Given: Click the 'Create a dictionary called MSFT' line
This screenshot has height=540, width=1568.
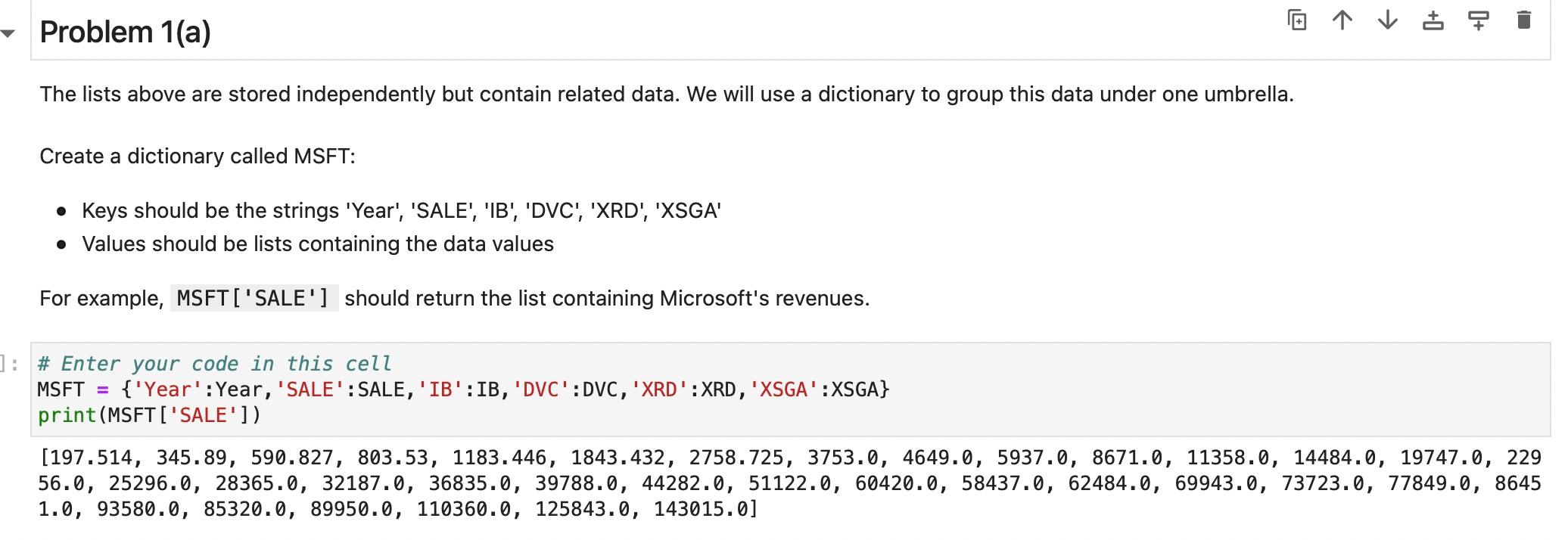Looking at the screenshot, I should [x=198, y=156].
